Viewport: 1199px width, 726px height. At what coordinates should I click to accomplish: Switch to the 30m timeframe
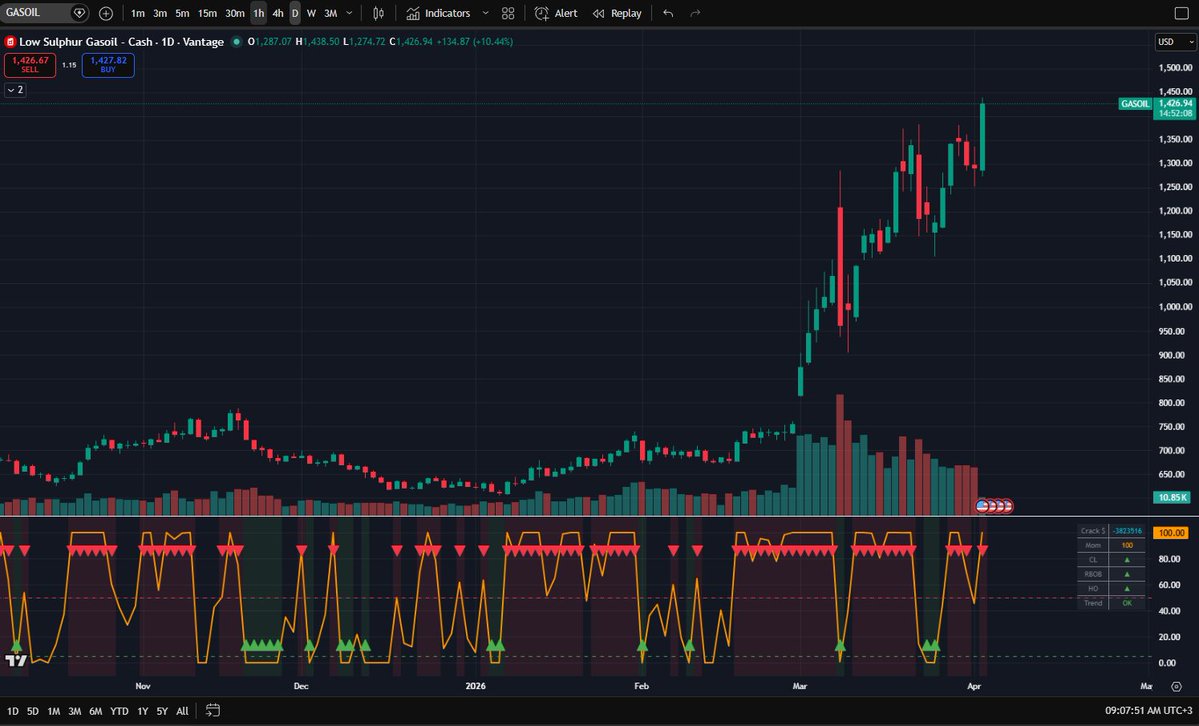235,13
